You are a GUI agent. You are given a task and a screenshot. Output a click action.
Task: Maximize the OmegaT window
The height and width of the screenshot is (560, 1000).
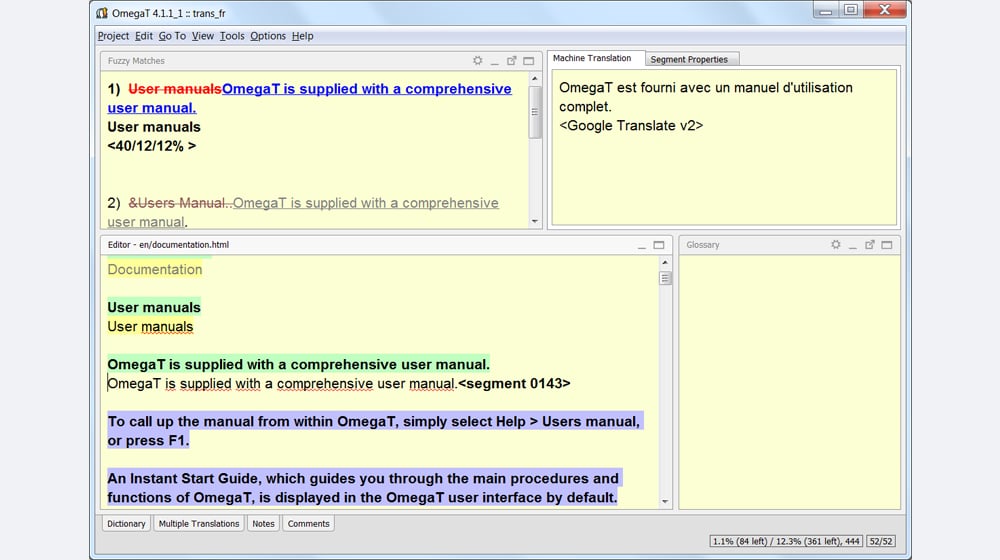850,10
